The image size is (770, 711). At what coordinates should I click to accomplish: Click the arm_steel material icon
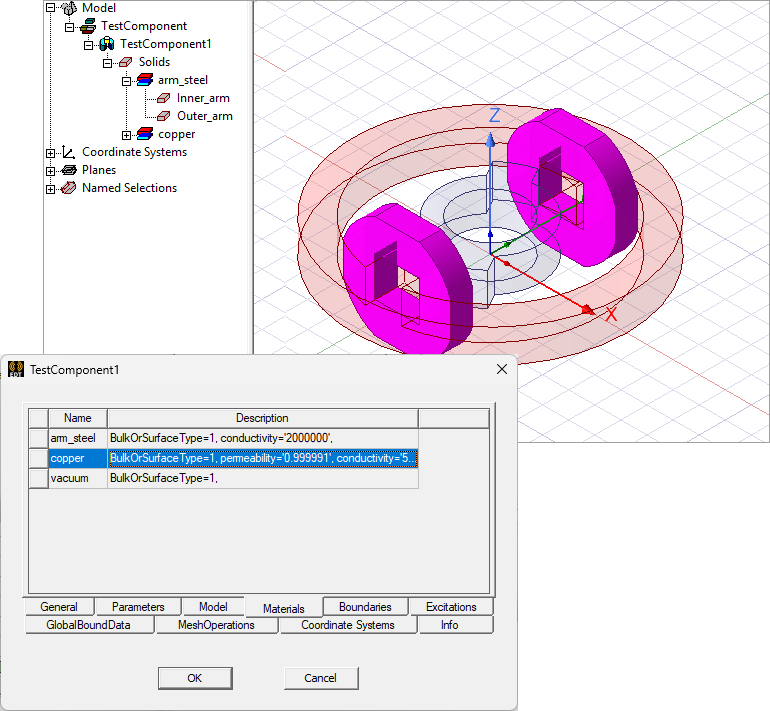[145, 80]
